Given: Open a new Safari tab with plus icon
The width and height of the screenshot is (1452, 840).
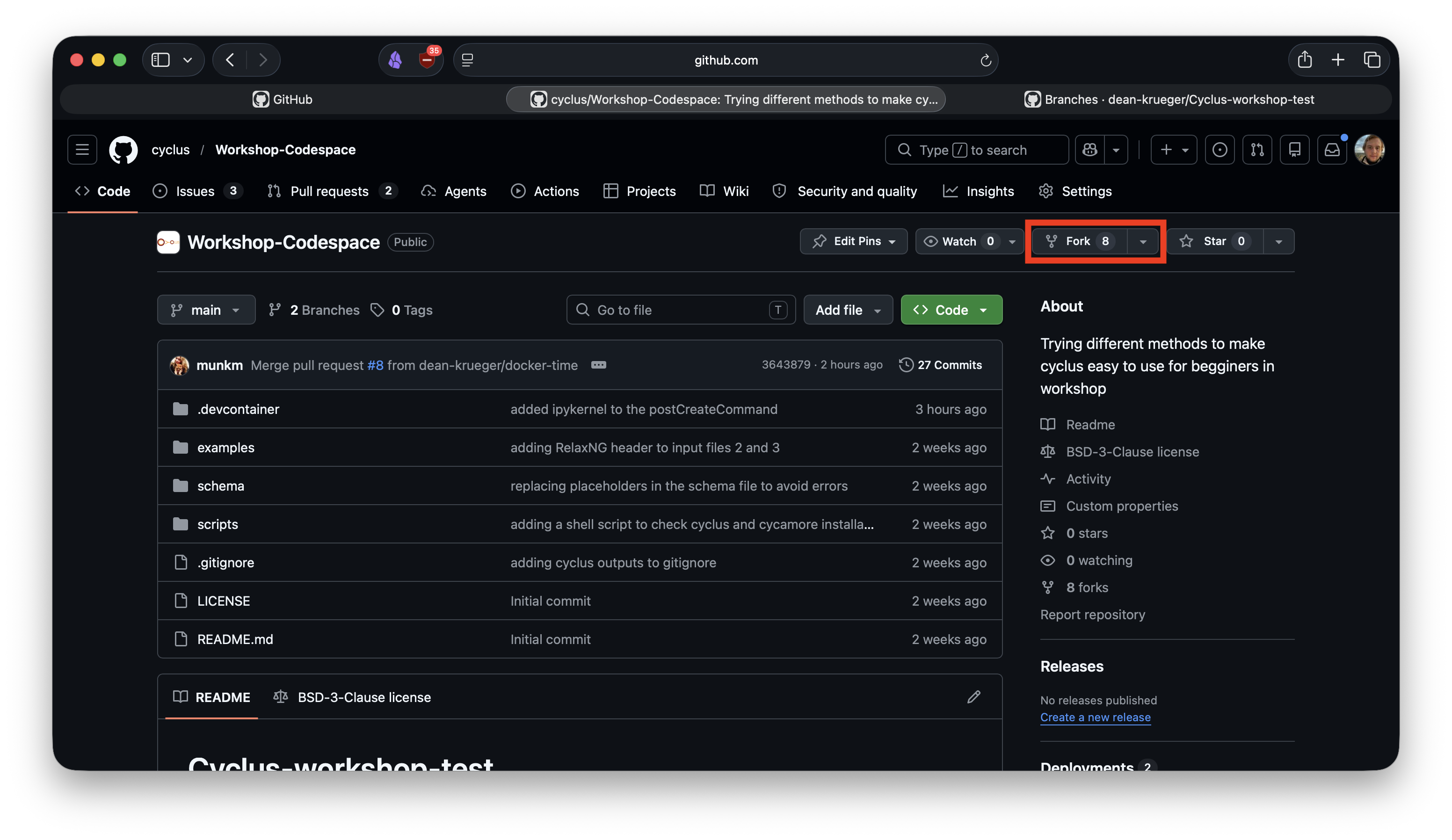Looking at the screenshot, I should [x=1338, y=60].
